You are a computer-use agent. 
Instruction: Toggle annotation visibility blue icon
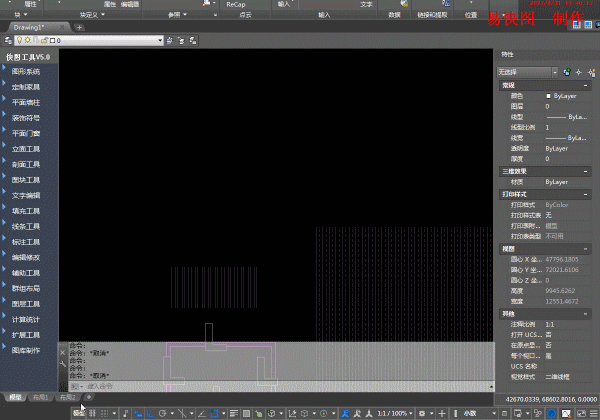(346, 413)
